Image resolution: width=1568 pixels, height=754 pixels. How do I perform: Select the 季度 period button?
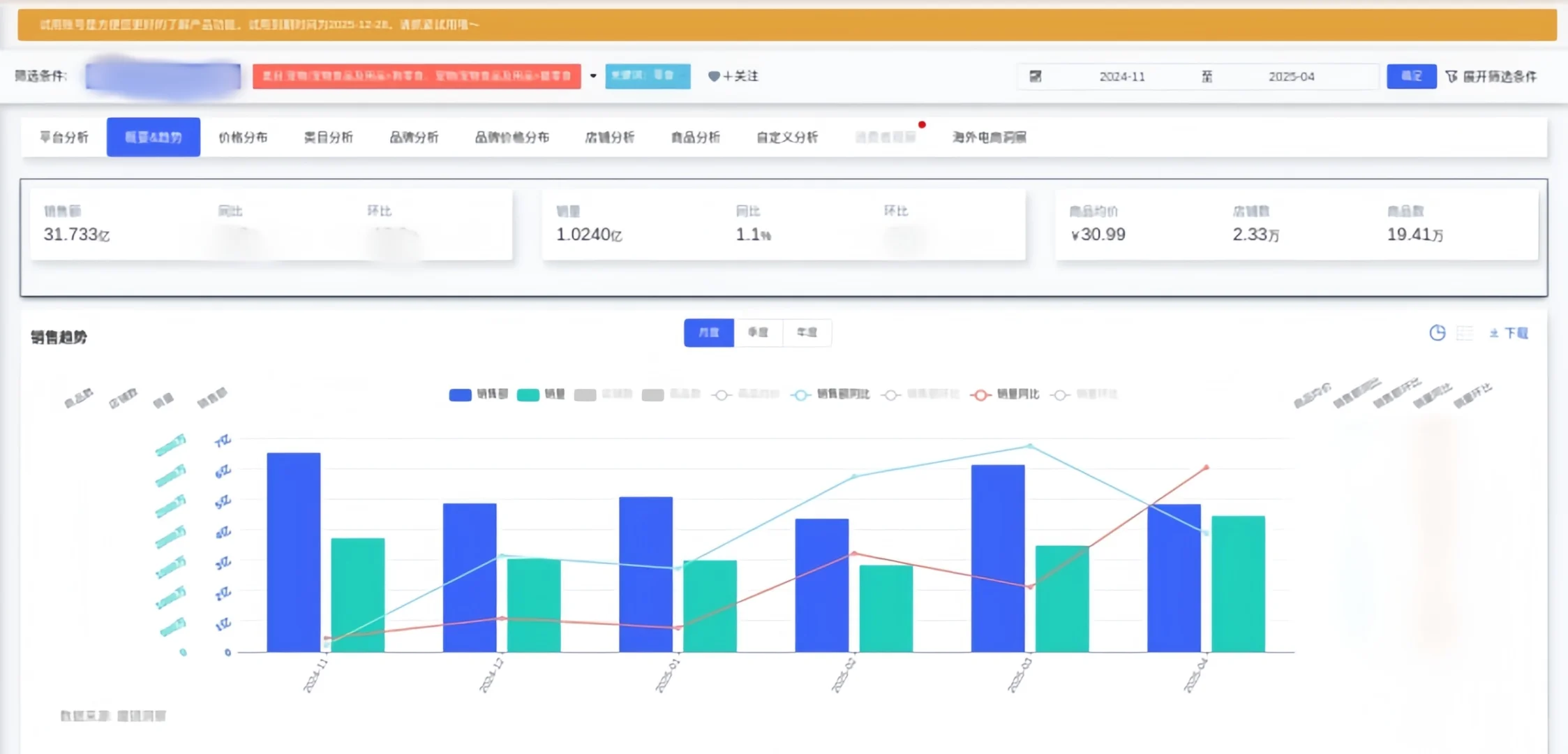click(x=759, y=332)
